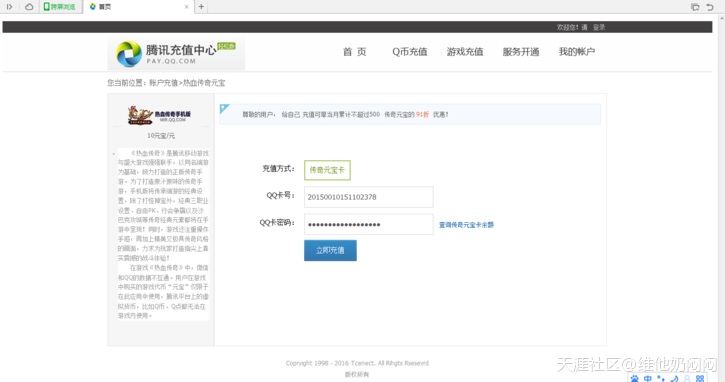Click the undo closed tab arrow icon
This screenshot has width=725, height=382.
(710, 7)
